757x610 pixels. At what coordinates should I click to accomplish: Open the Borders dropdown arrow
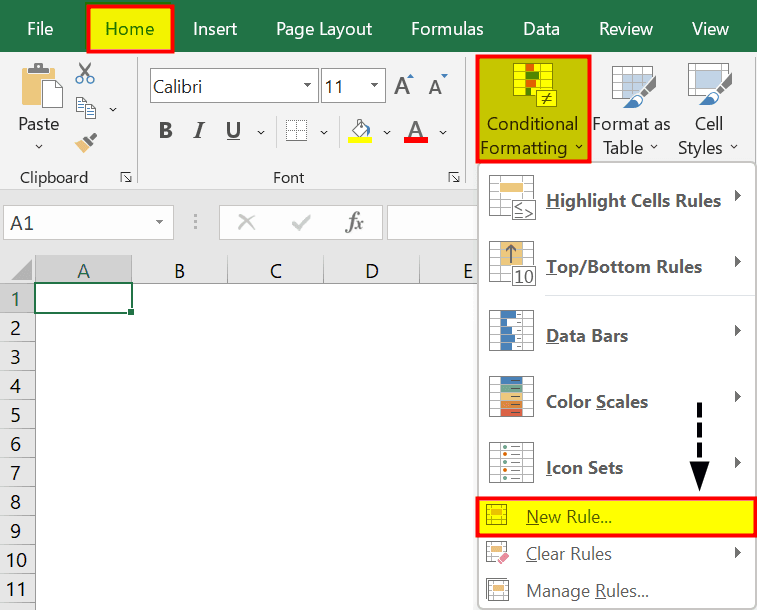pos(324,132)
